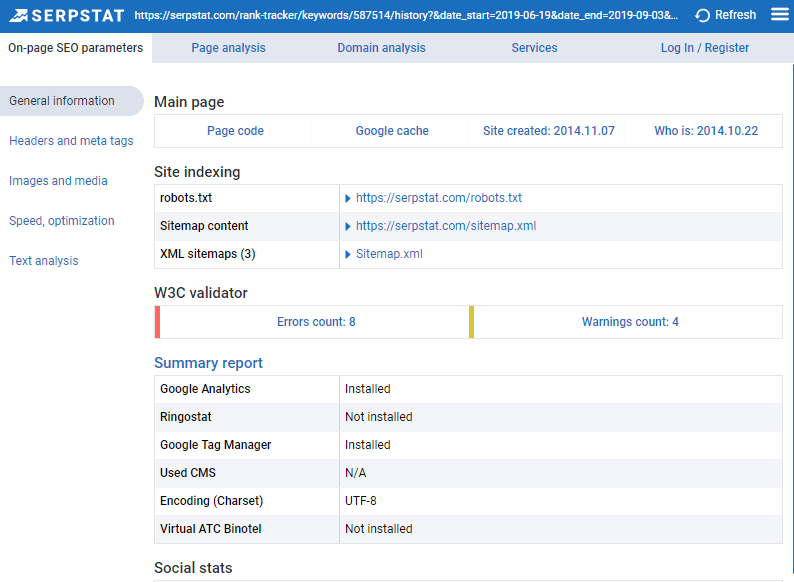The width and height of the screenshot is (794, 582).
Task: Click Installed value for Google Analytics
Action: click(368, 389)
